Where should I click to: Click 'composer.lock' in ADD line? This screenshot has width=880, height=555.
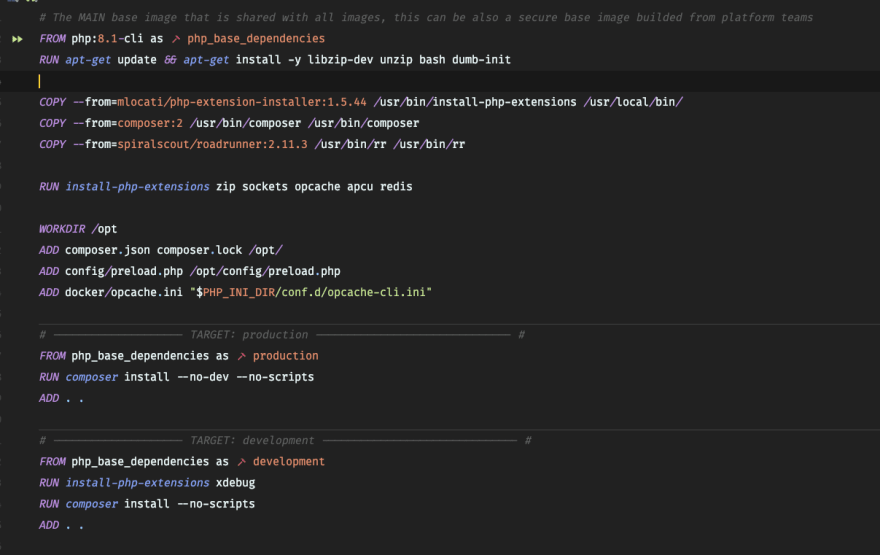(199, 250)
